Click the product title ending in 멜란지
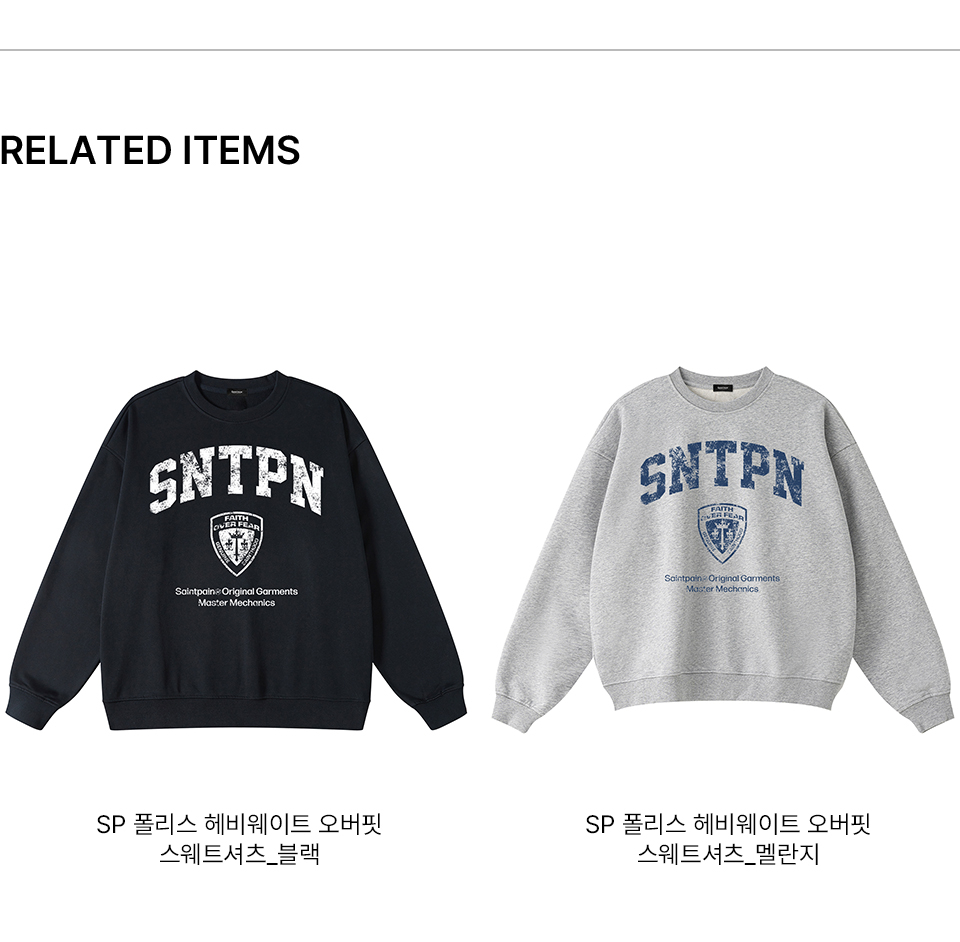The height and width of the screenshot is (942, 960). (727, 839)
